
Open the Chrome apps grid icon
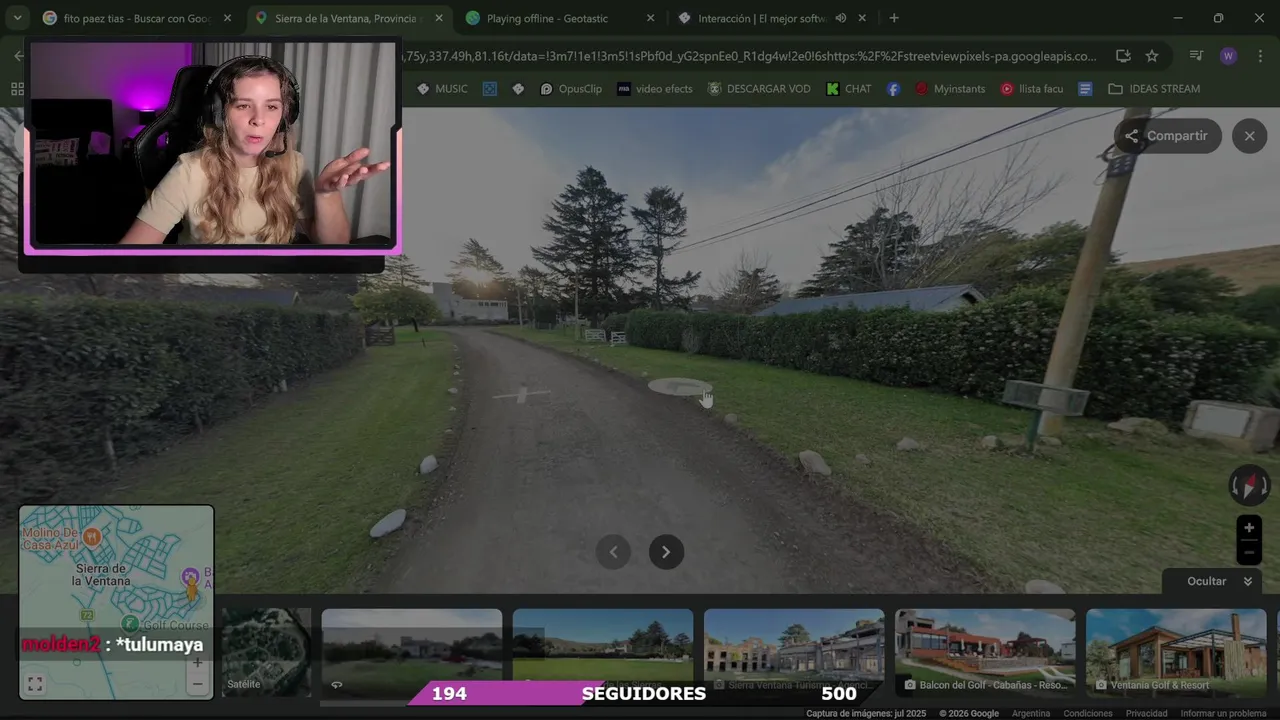tap(17, 89)
